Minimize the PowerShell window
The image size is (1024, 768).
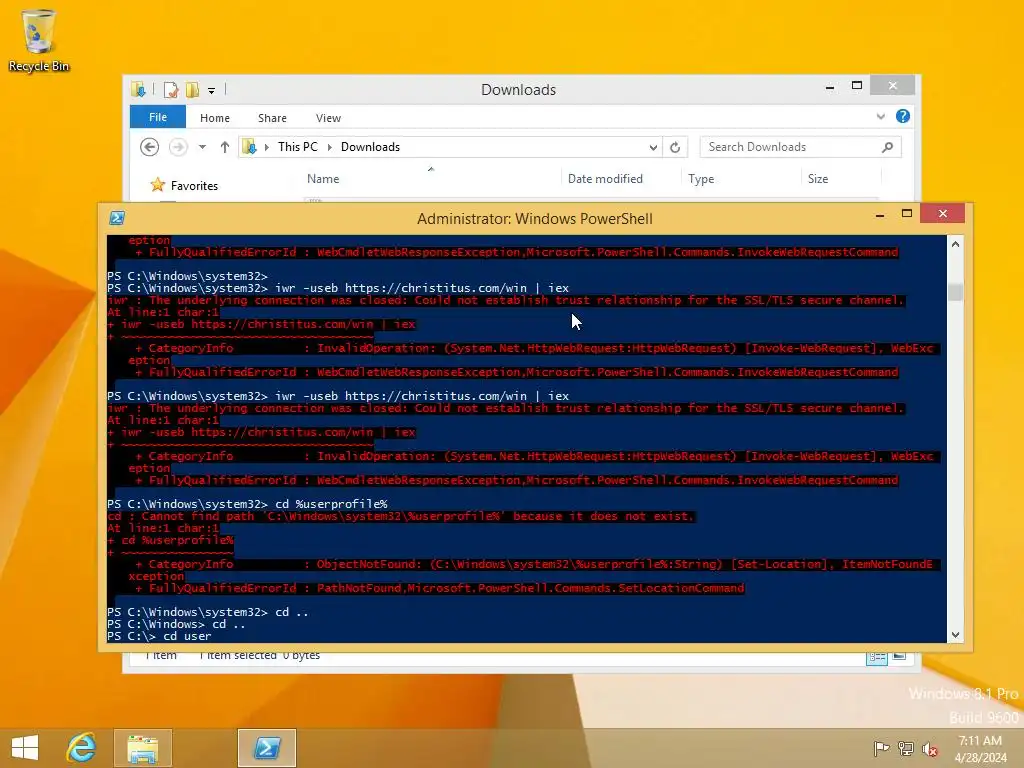tap(880, 214)
